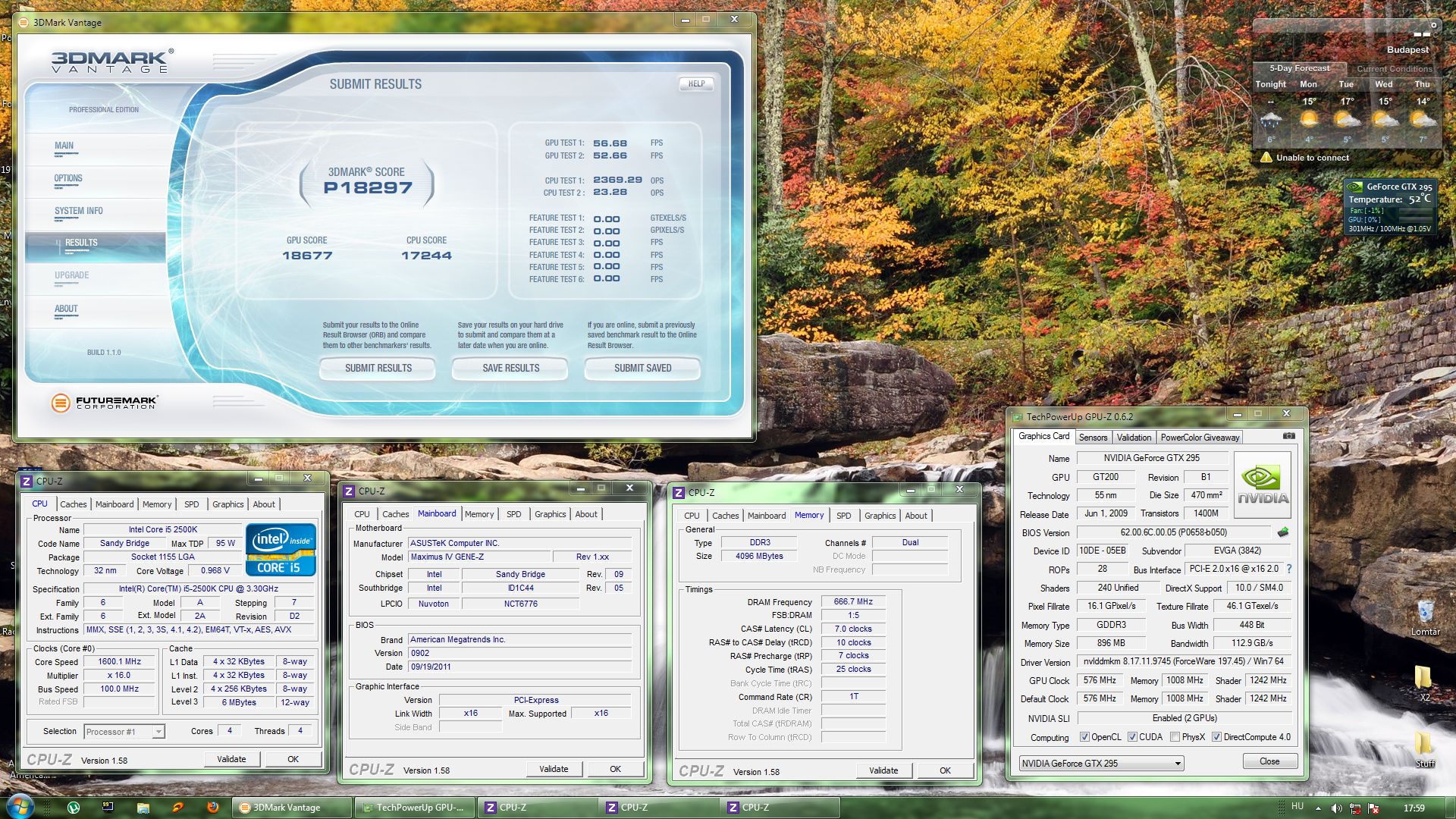Open the SYSTEM INFO section in 3DMark

pyautogui.click(x=79, y=211)
